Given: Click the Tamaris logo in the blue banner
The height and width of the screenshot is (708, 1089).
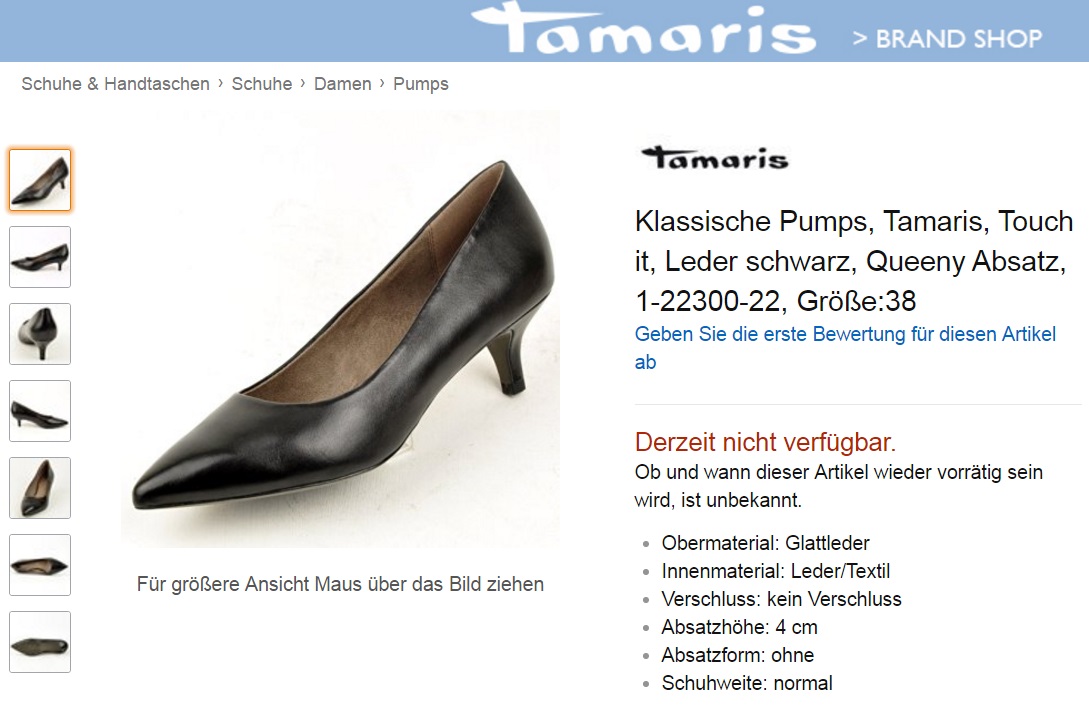Looking at the screenshot, I should 644,28.
